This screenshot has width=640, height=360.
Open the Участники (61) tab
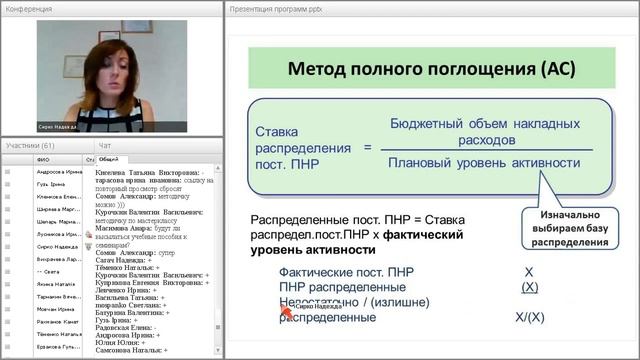(x=30, y=146)
